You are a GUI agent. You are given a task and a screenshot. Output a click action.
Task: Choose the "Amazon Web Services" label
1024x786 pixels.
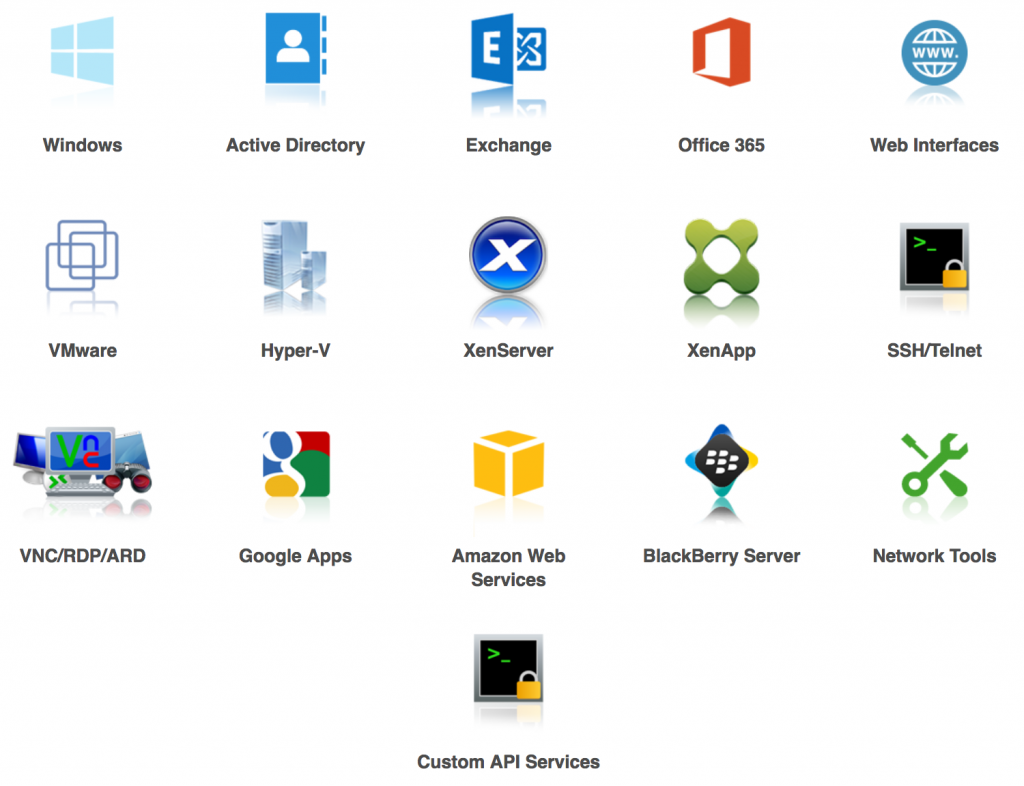pos(509,568)
